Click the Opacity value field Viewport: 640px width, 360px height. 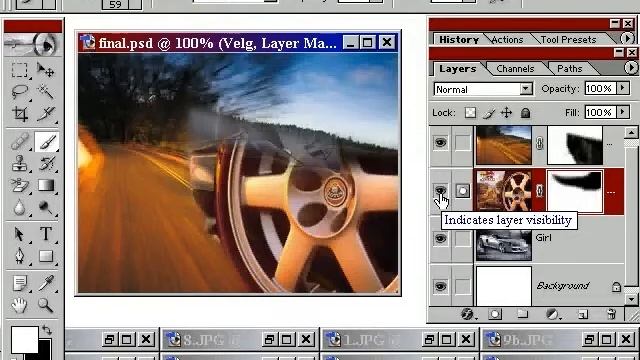point(600,89)
